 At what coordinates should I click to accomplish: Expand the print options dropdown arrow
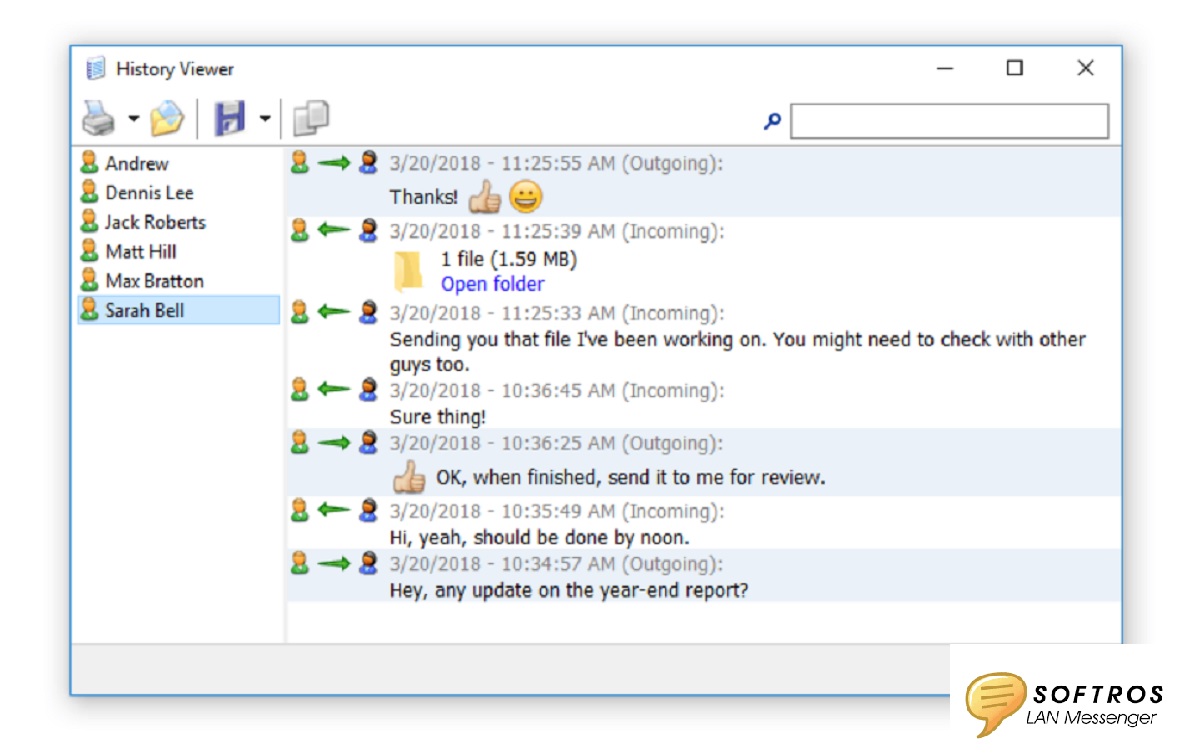point(133,120)
